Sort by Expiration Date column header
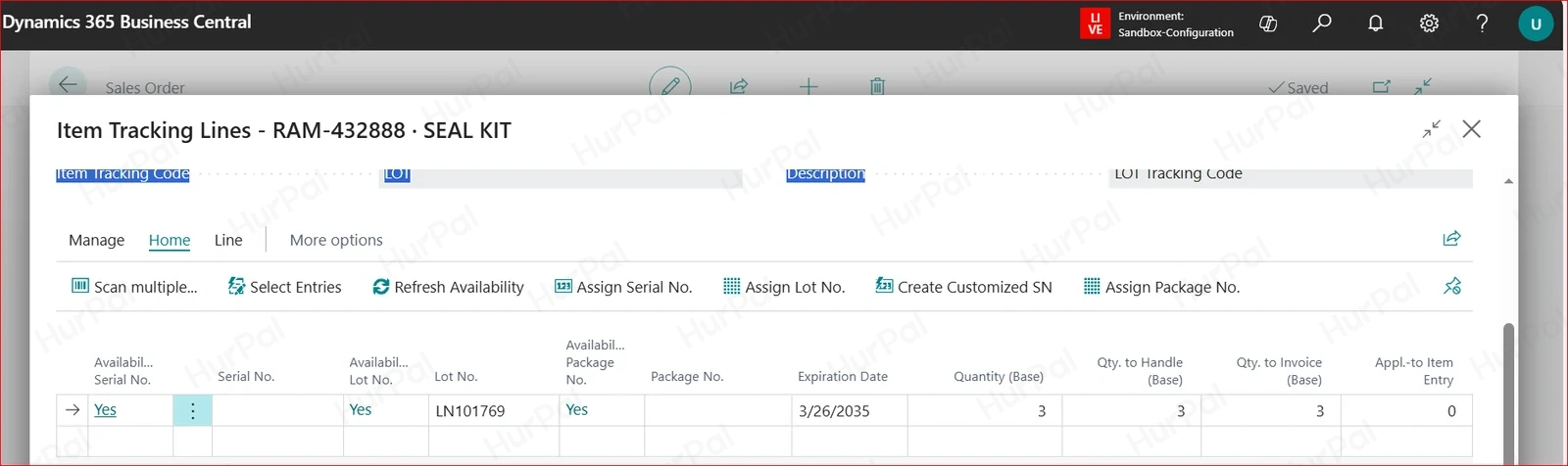 [843, 376]
